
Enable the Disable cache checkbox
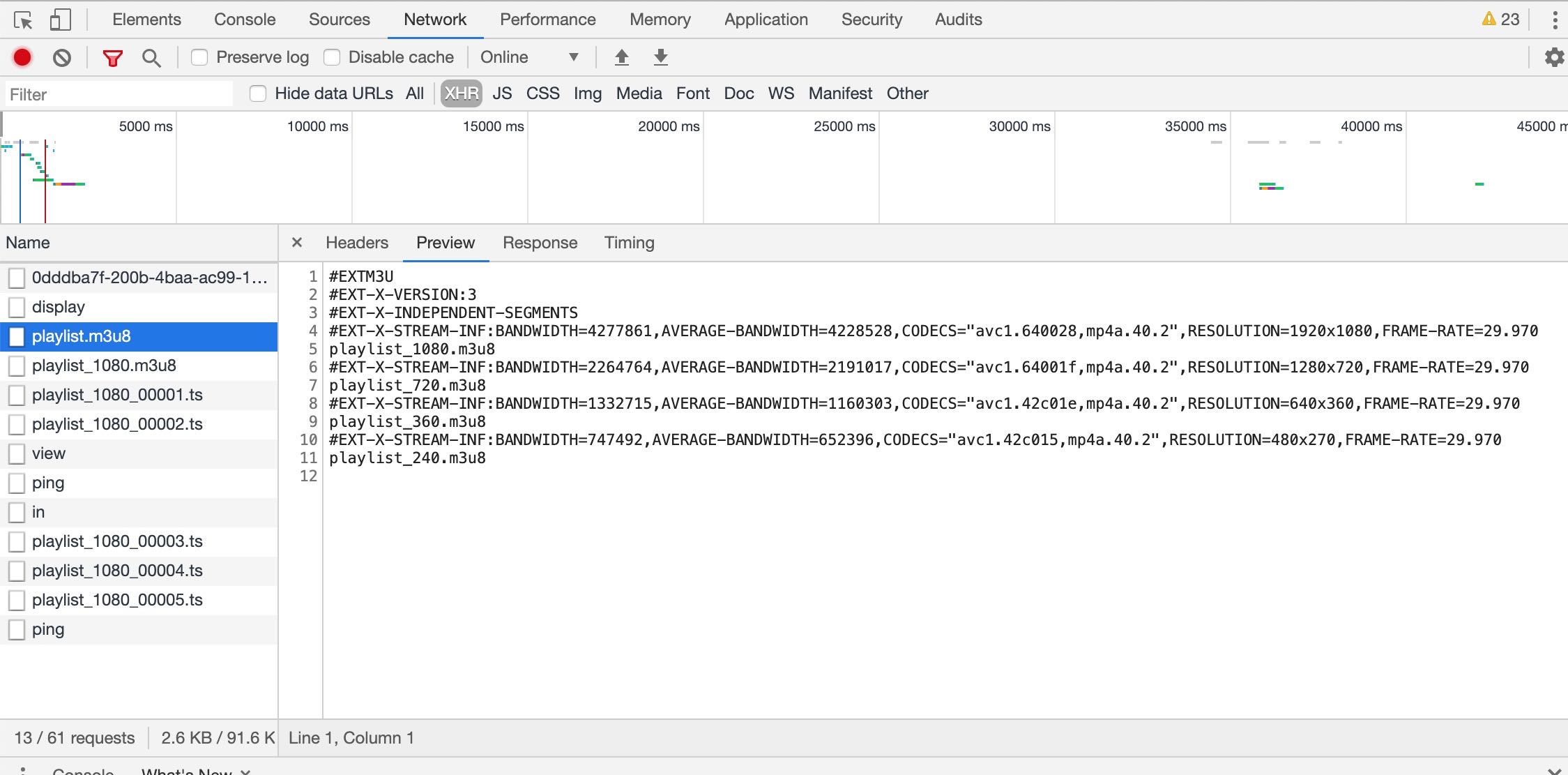pos(332,57)
